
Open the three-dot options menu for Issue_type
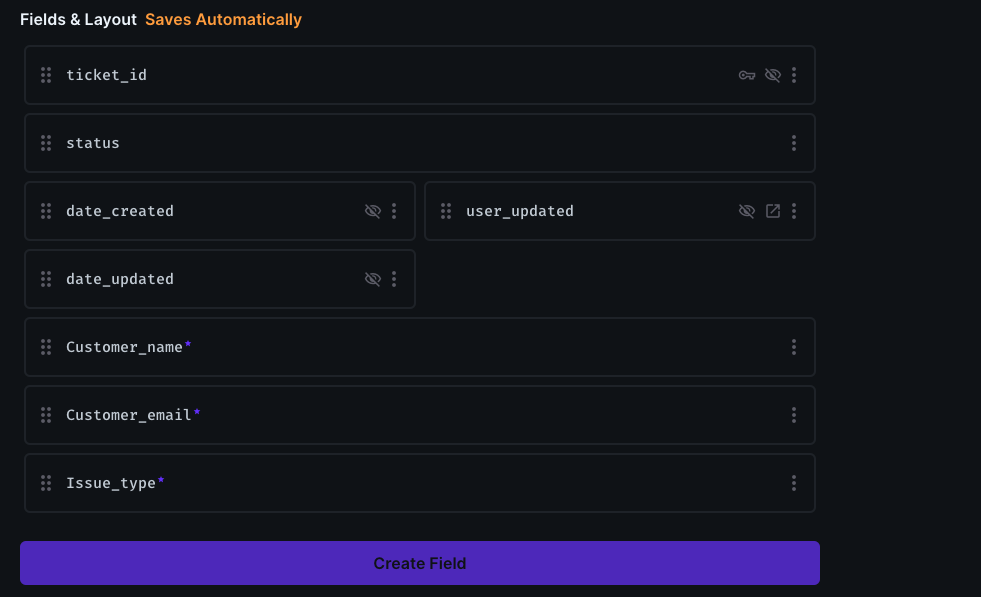794,483
